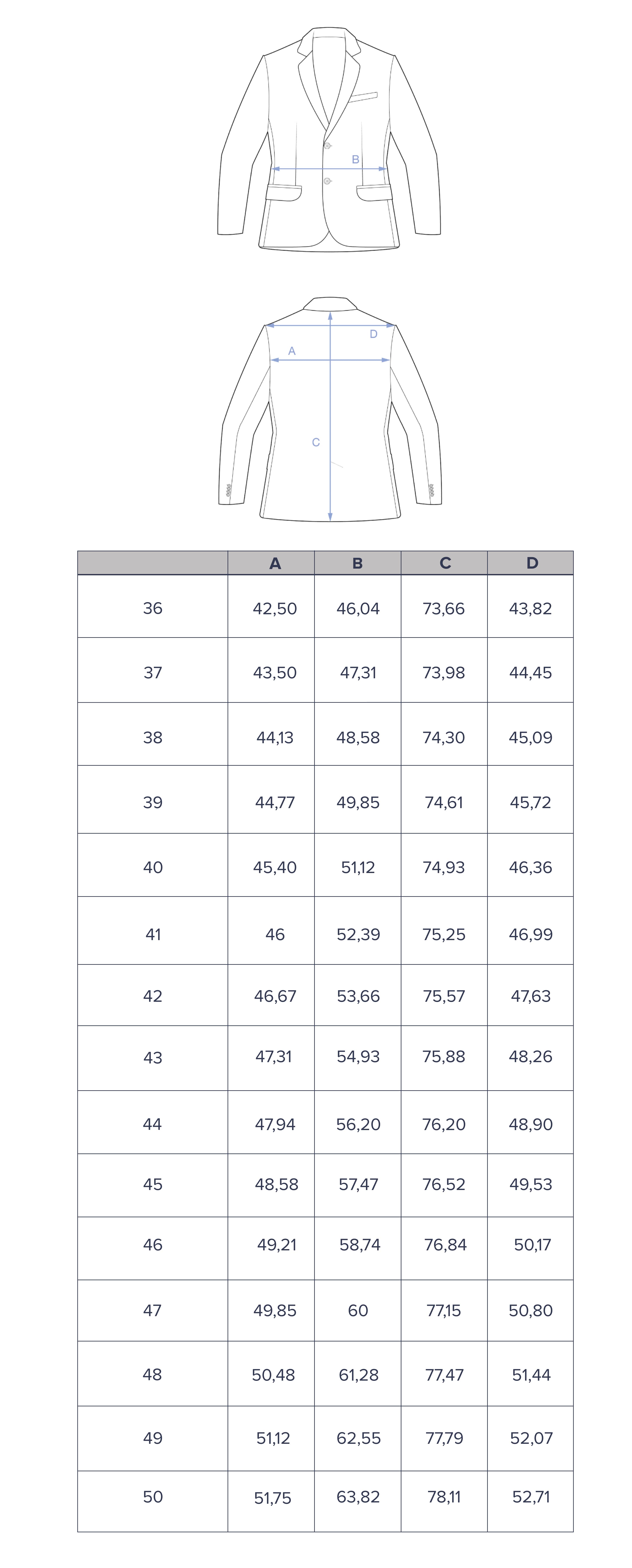
Task: Click the 52,71 measurement cell
Action: 531,1497
